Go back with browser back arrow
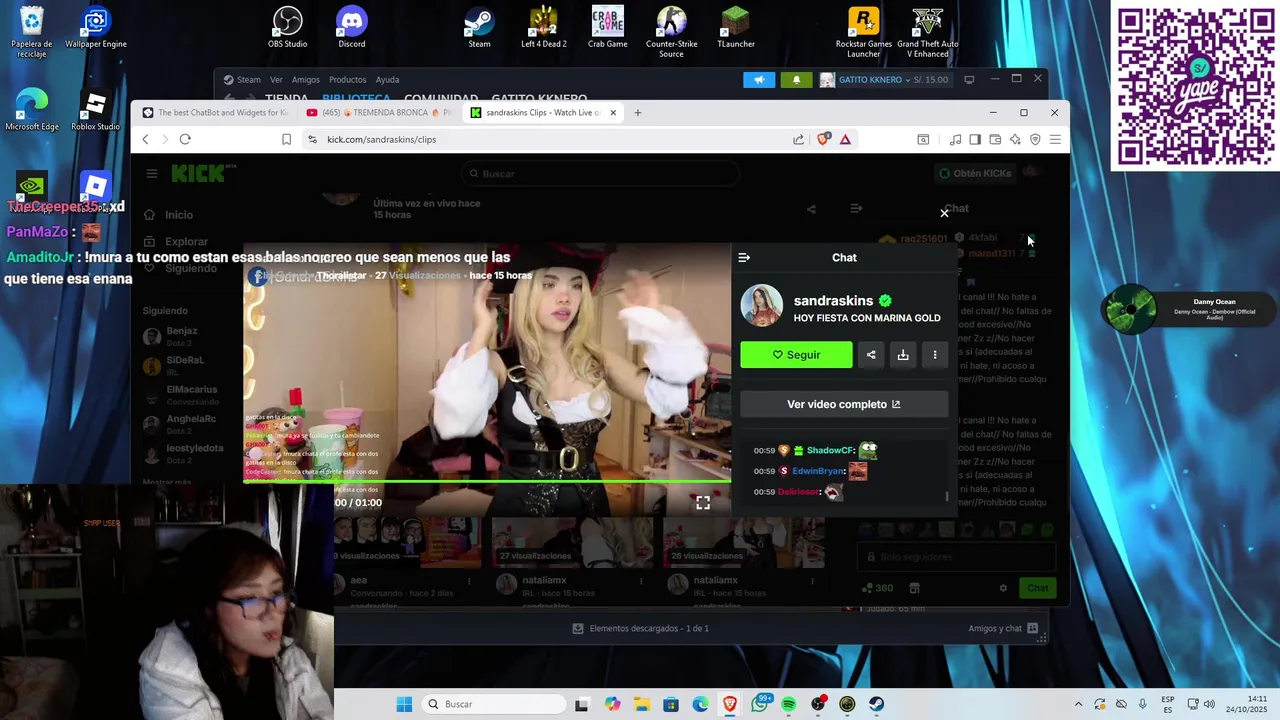The height and width of the screenshot is (720, 1280). pyautogui.click(x=146, y=140)
